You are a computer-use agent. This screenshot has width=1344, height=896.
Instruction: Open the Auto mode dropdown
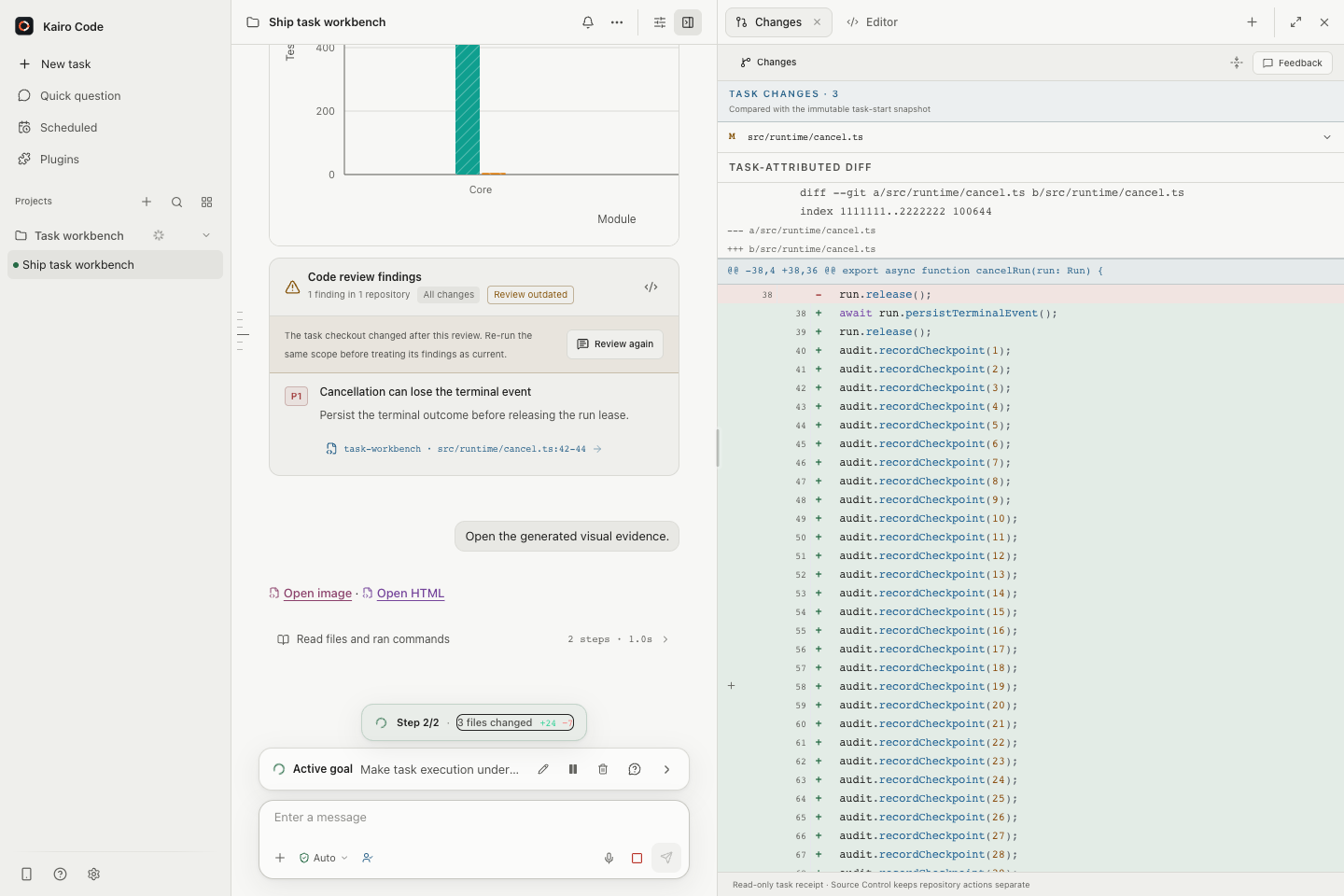[x=324, y=858]
